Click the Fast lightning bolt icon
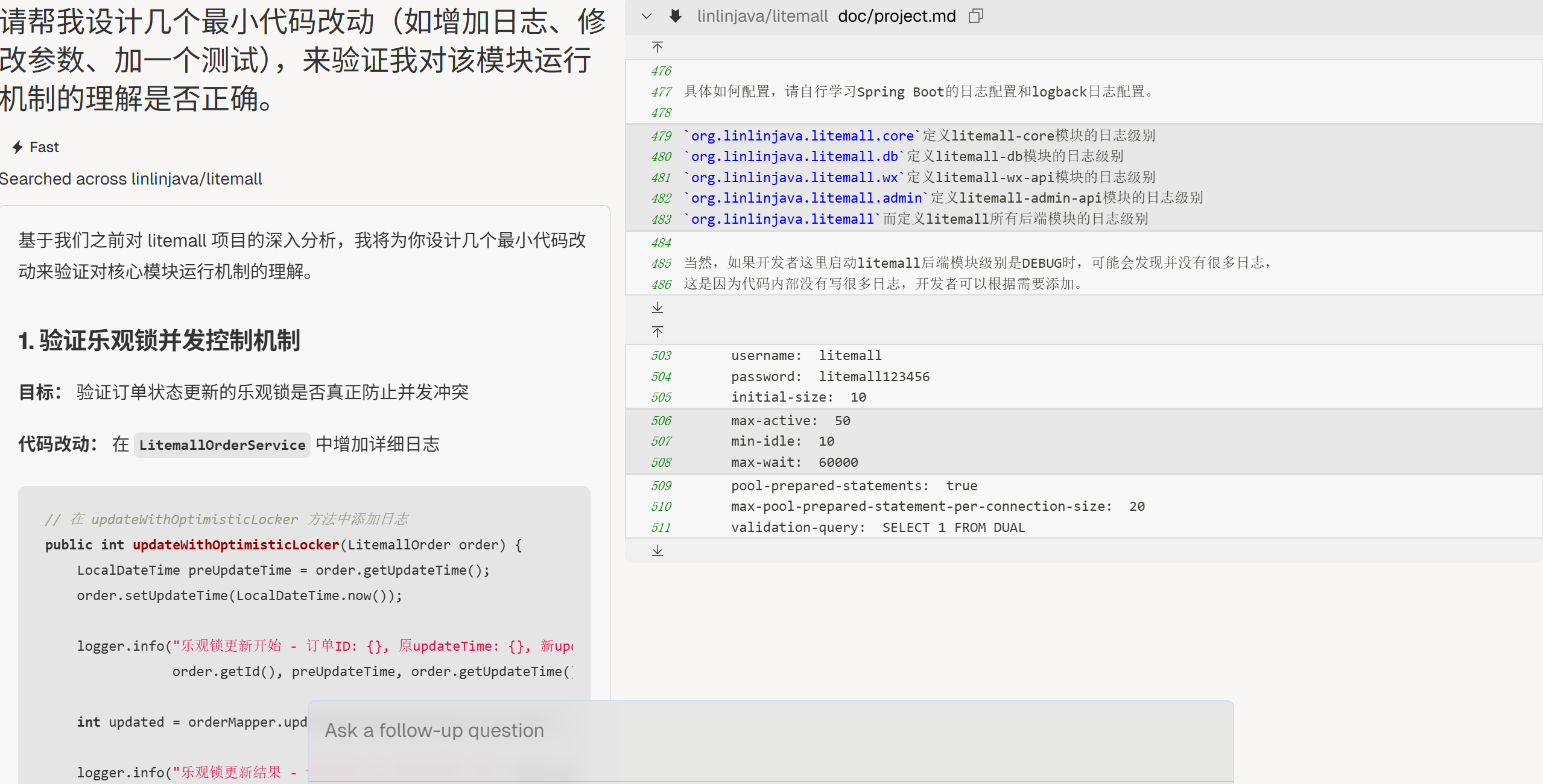Viewport: 1543px width, 784px height. tap(17, 147)
